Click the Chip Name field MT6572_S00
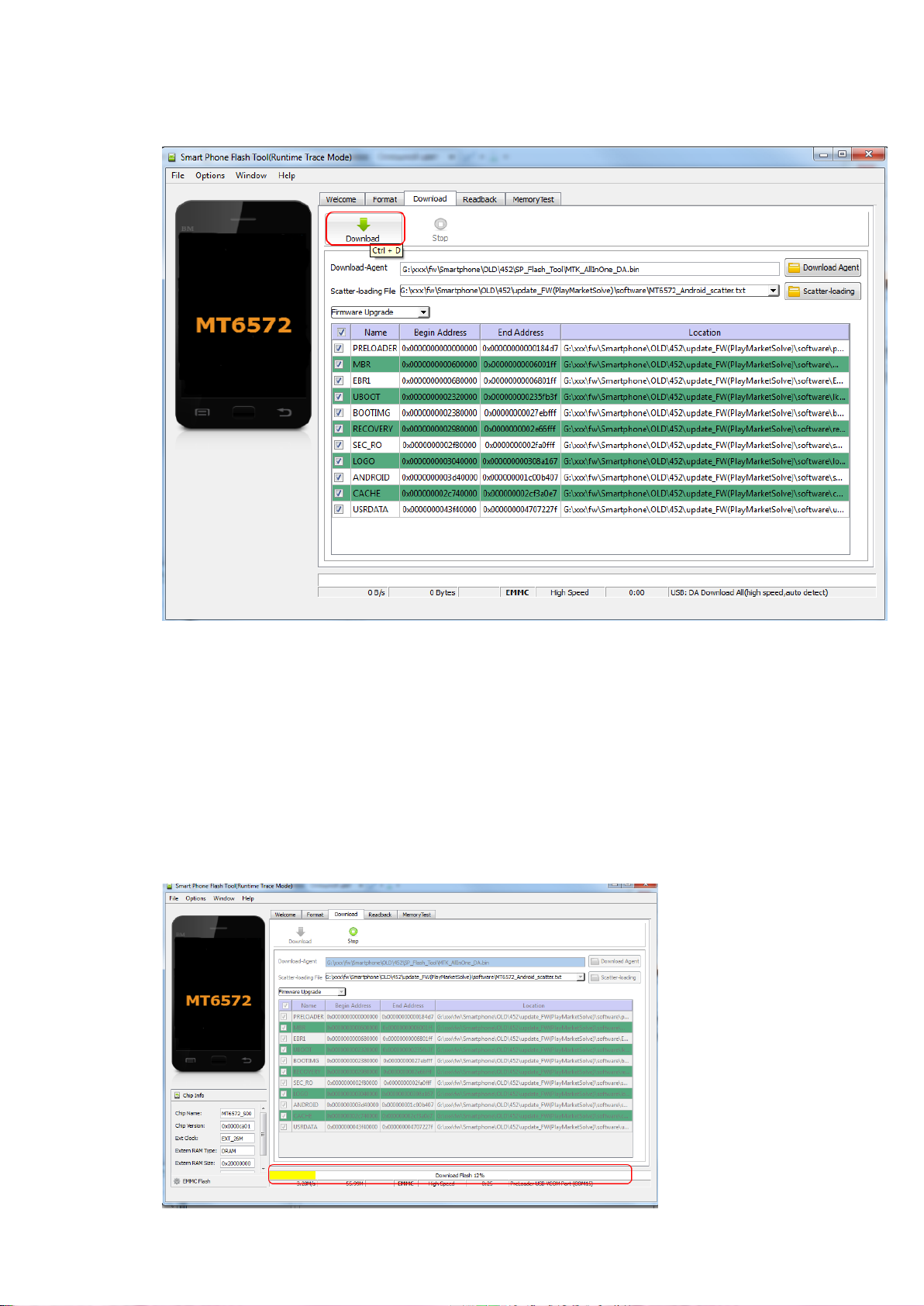The width and height of the screenshot is (924, 1306). click(237, 1114)
